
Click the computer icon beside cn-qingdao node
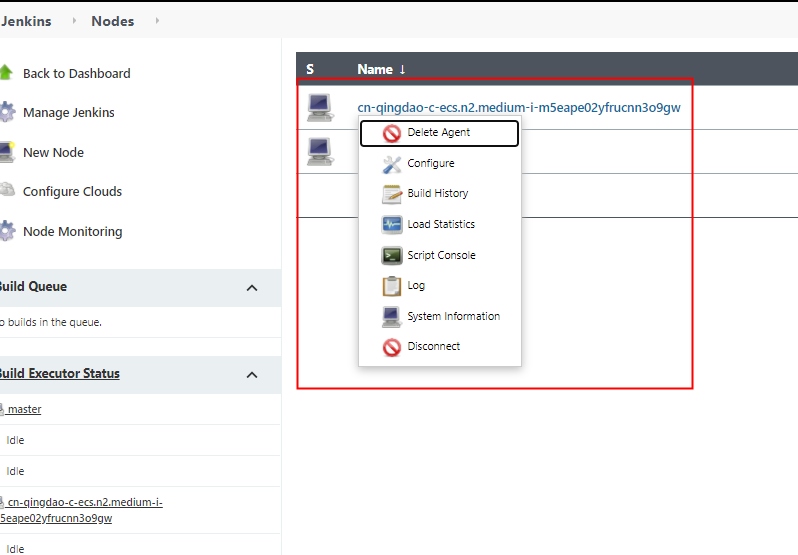320,107
